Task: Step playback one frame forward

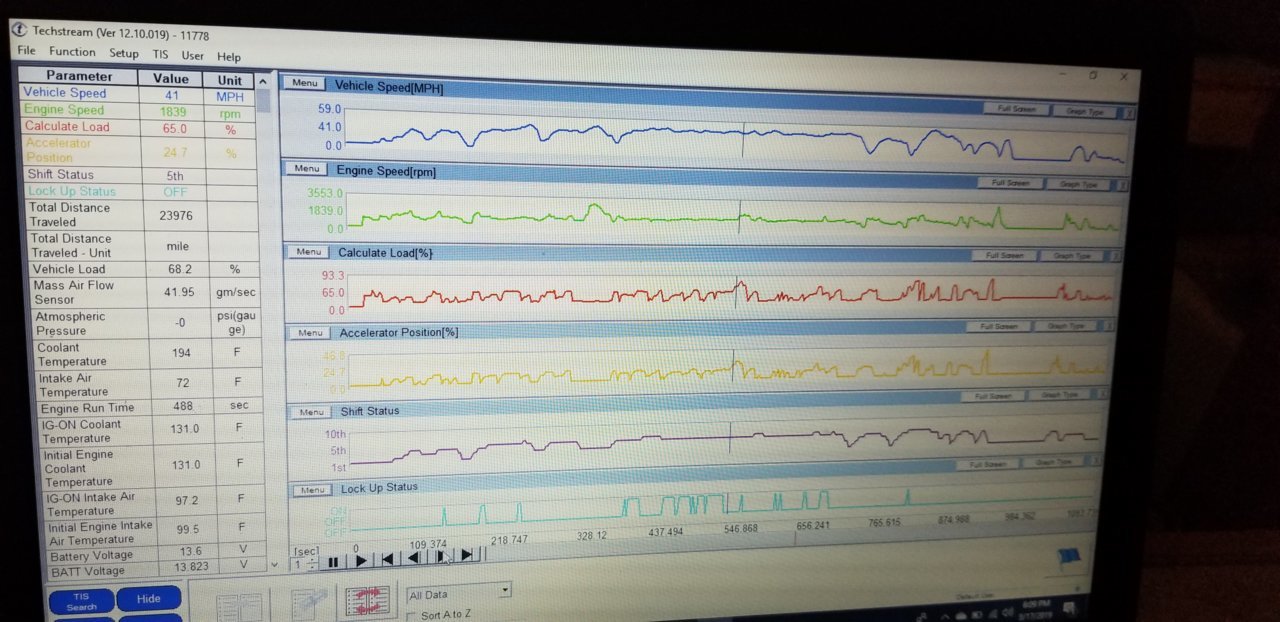Action: point(441,556)
